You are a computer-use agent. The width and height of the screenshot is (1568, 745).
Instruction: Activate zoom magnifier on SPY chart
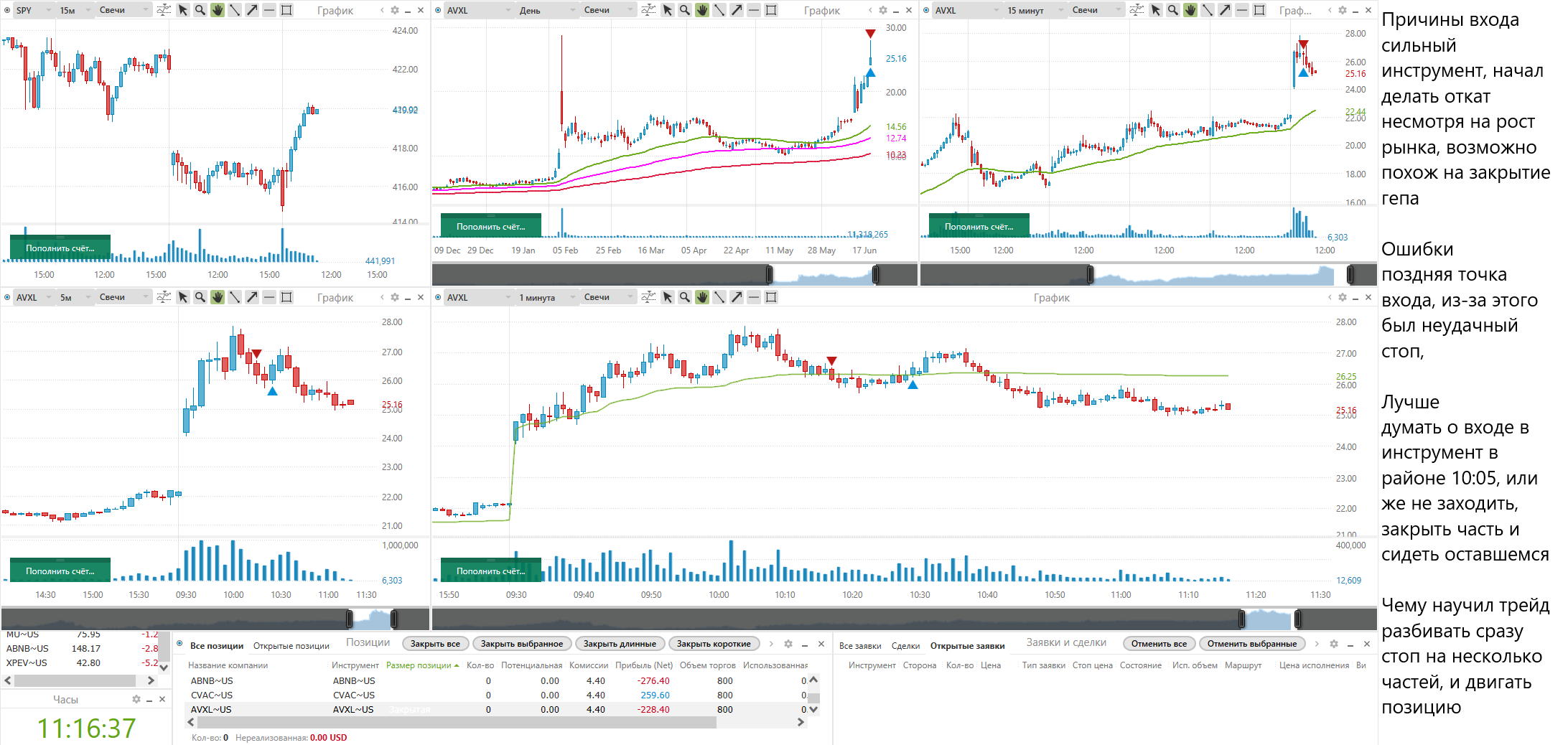[200, 10]
